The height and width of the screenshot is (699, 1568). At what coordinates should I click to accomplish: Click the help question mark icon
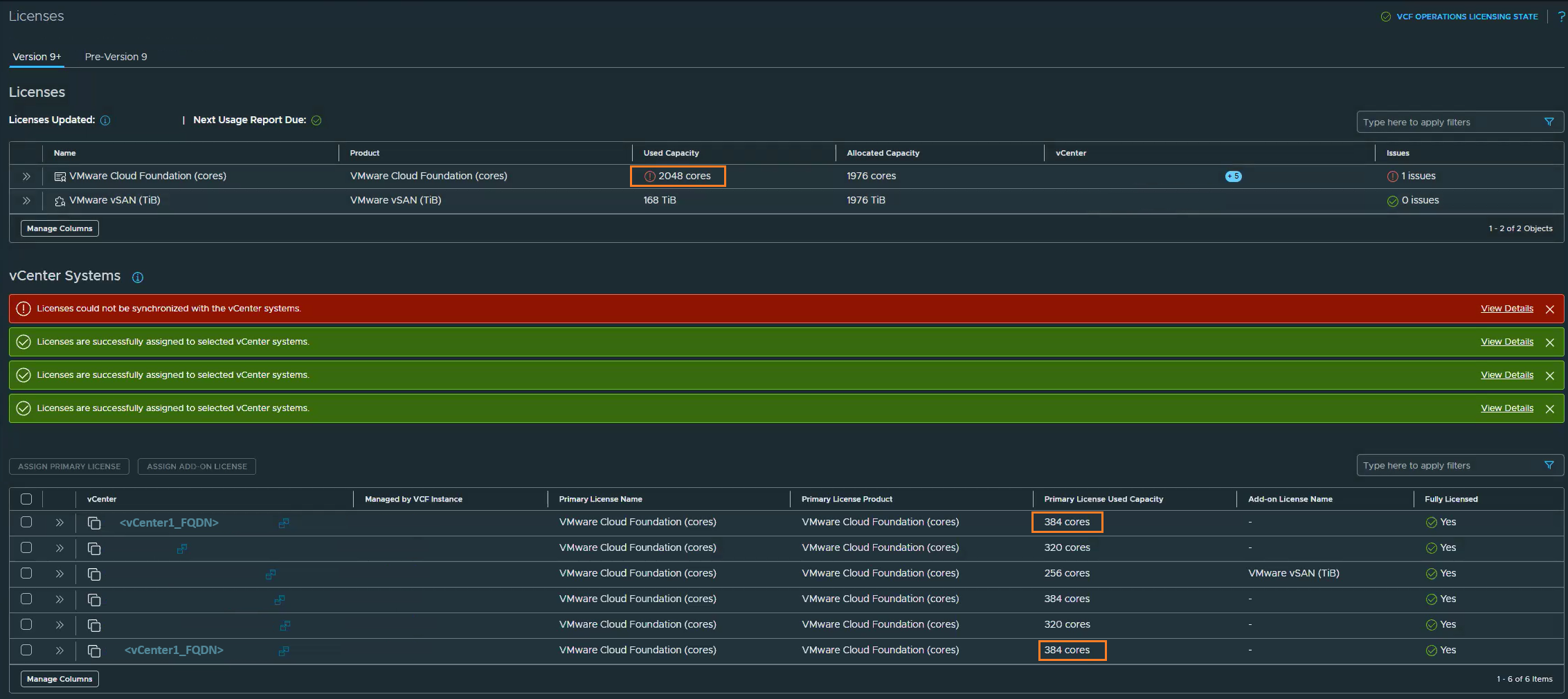tap(1561, 17)
